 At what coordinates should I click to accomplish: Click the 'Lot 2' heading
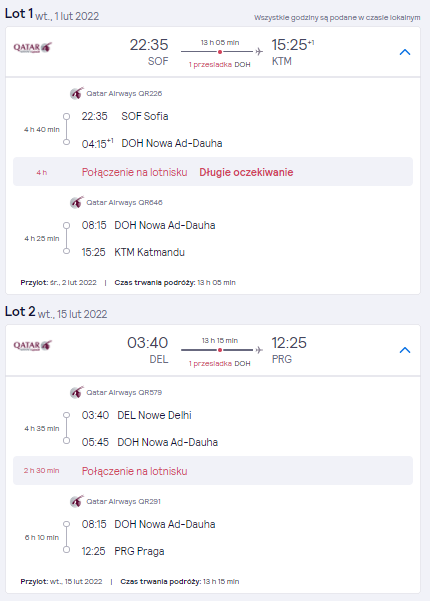(20, 311)
